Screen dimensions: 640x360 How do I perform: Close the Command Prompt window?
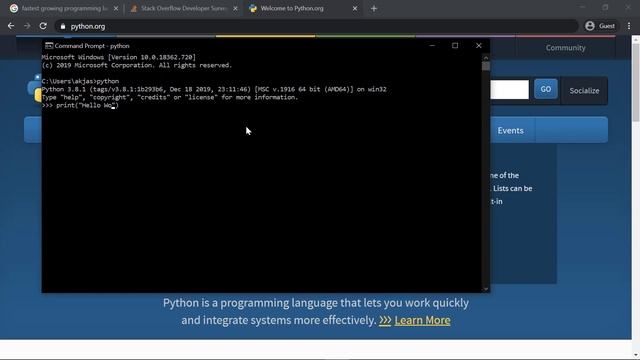[478, 45]
